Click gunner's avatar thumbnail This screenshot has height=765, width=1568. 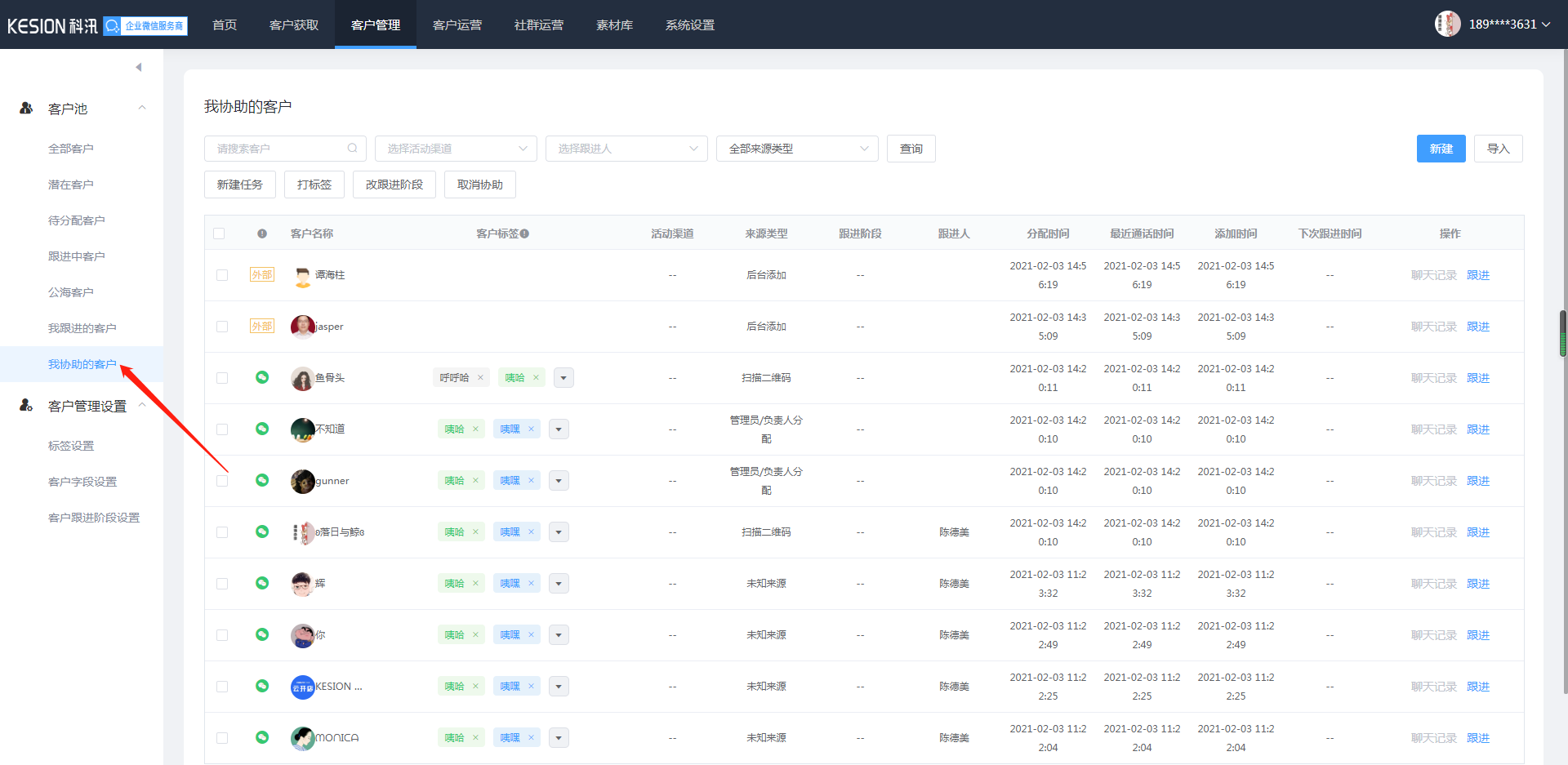[x=302, y=481]
